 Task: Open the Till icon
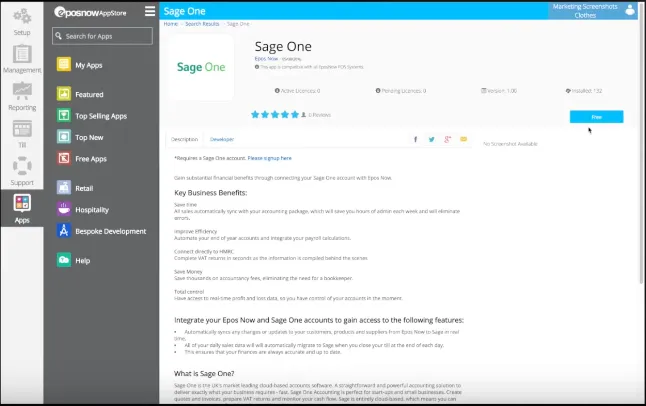click(22, 129)
